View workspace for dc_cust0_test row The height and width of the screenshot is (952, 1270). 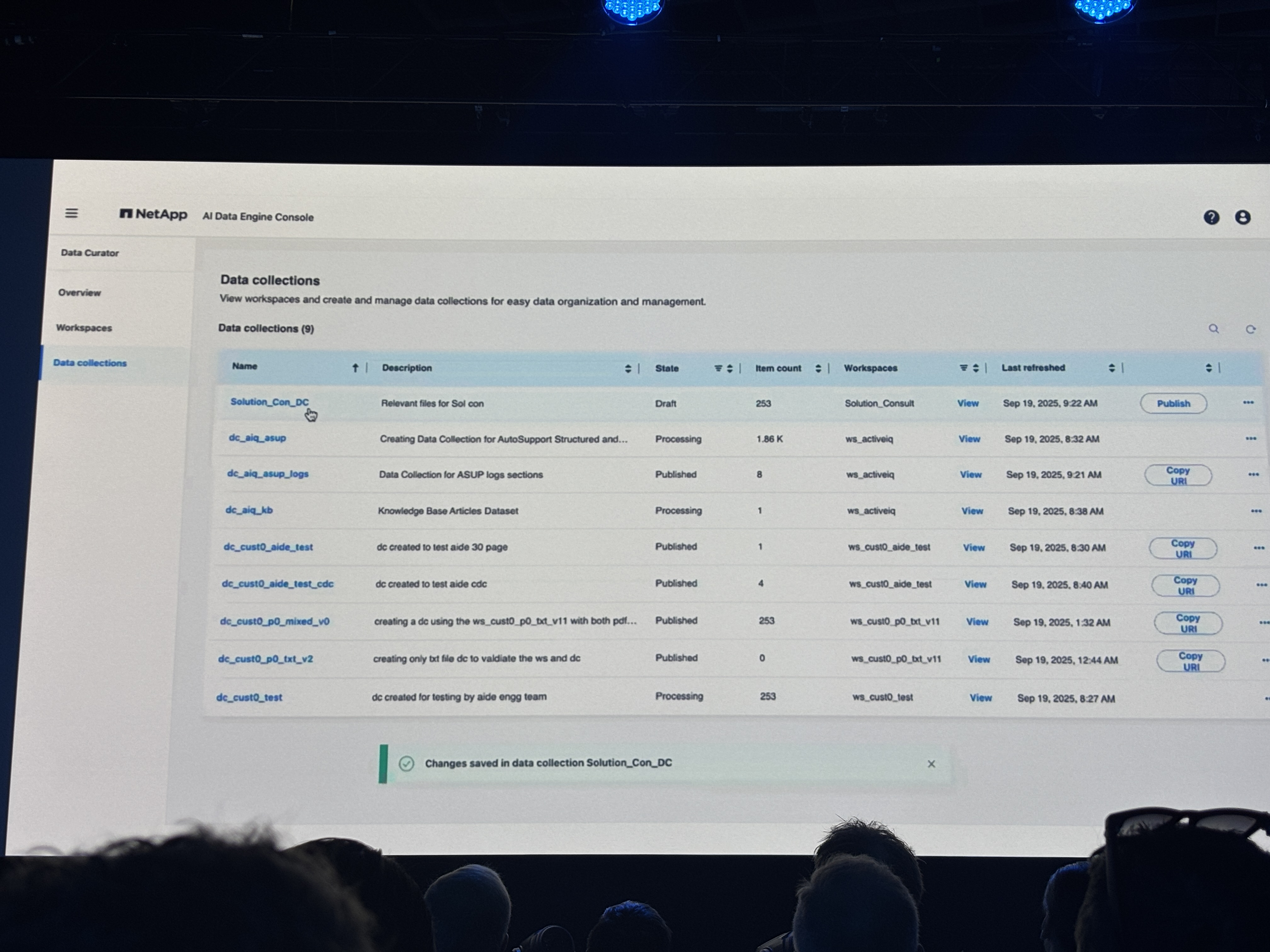[980, 698]
